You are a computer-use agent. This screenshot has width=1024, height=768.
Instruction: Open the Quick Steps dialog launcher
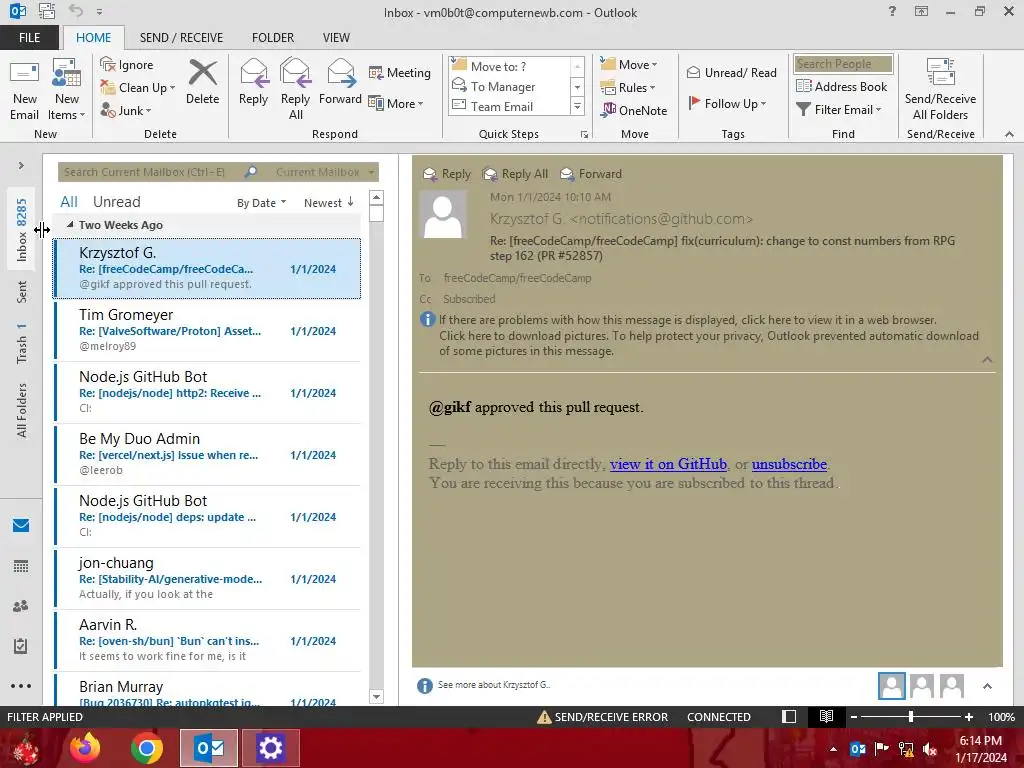pos(584,135)
